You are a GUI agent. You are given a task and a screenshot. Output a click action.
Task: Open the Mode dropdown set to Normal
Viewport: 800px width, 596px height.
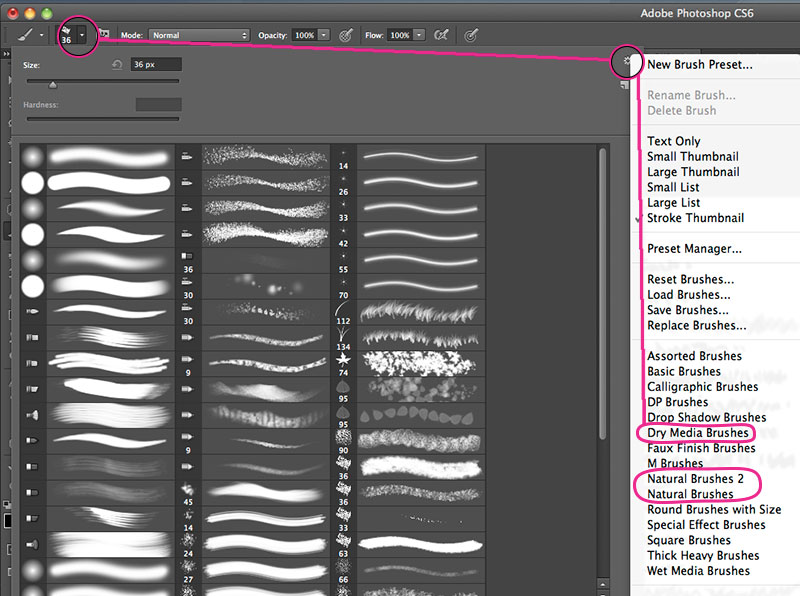pos(199,35)
